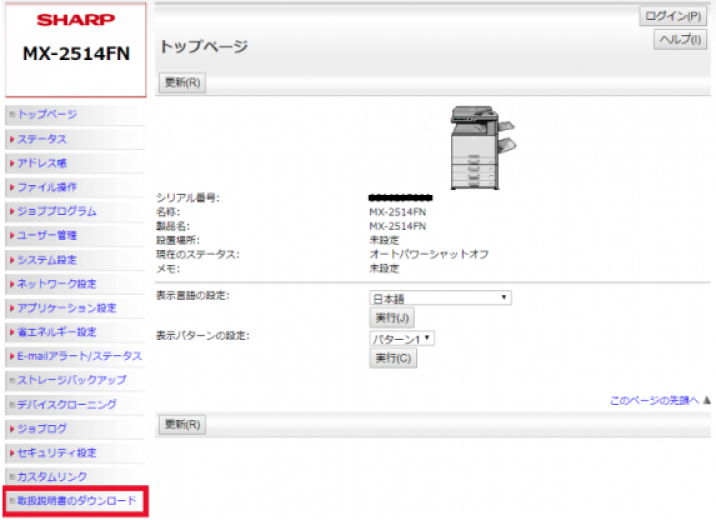Expand the ファイル操作 menu
This screenshot has height=520, width=716.
46,187
